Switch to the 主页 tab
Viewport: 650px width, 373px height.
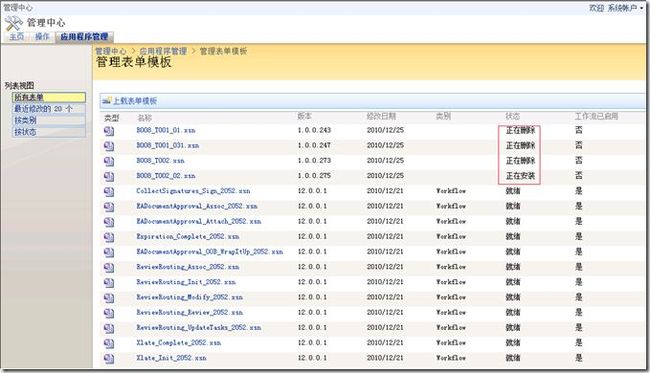click(17, 37)
